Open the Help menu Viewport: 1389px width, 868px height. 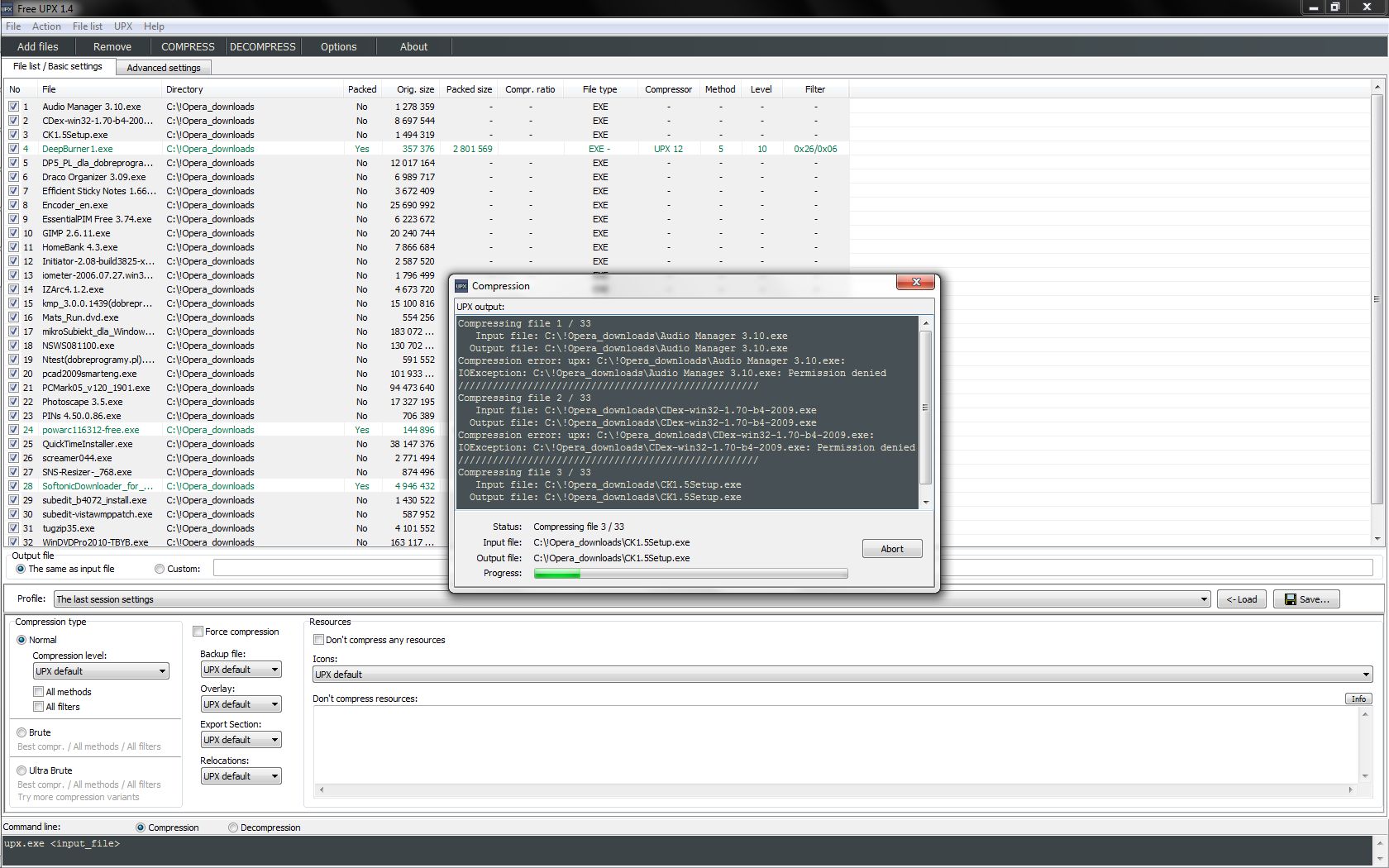pos(154,26)
